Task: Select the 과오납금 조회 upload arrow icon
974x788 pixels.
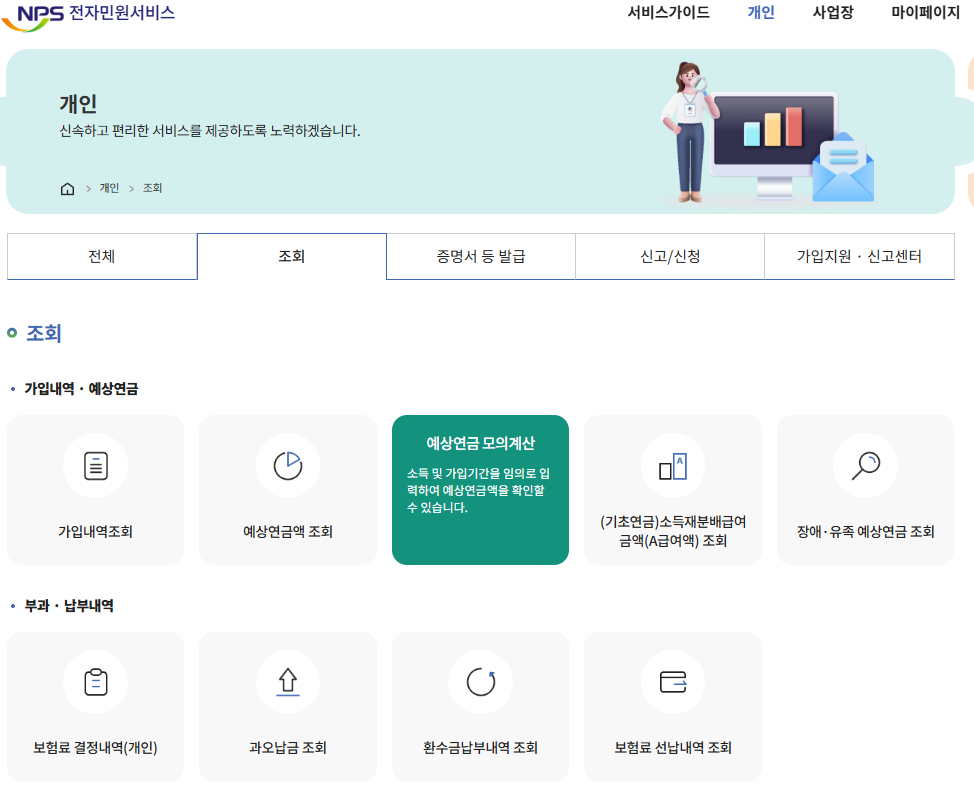Action: click(x=287, y=682)
